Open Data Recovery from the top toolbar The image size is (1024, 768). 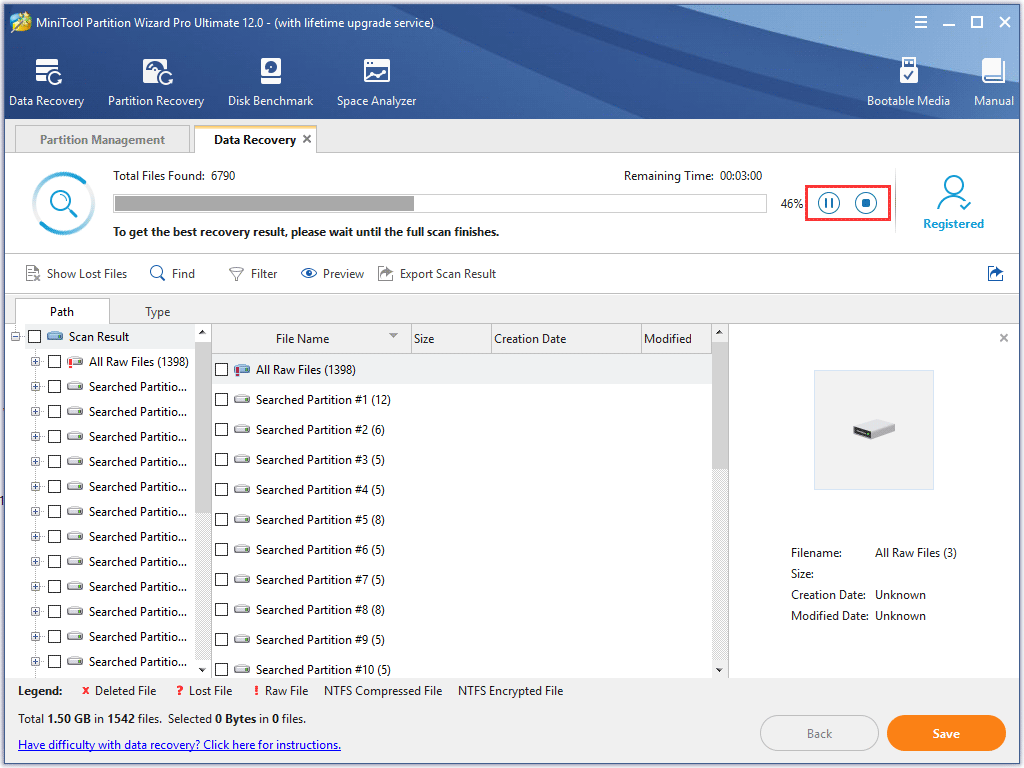point(46,82)
